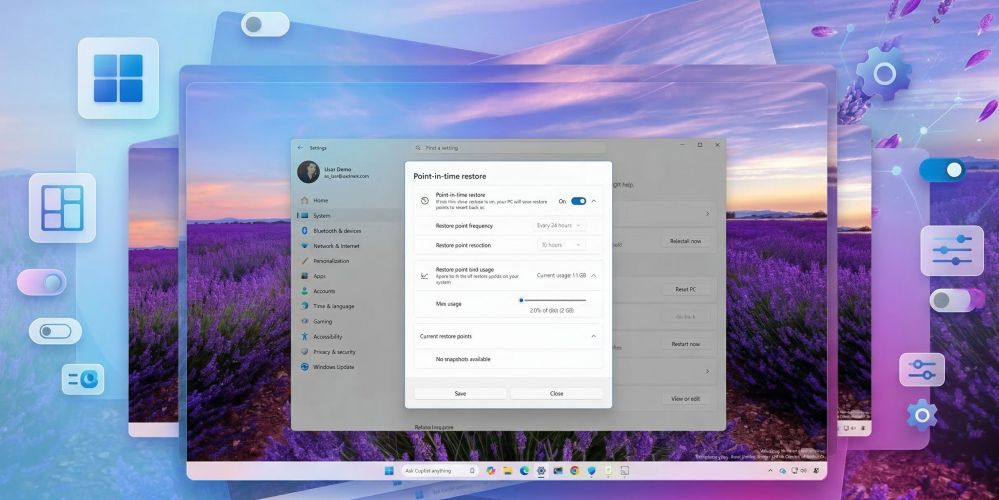The image size is (999, 500).
Task: Open the Restore point retention dropdown
Action: click(558, 245)
